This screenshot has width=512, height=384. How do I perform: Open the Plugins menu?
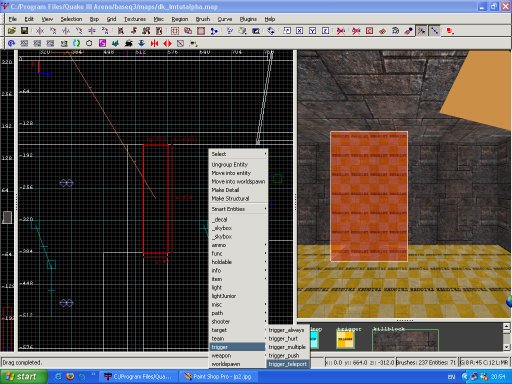click(248, 19)
